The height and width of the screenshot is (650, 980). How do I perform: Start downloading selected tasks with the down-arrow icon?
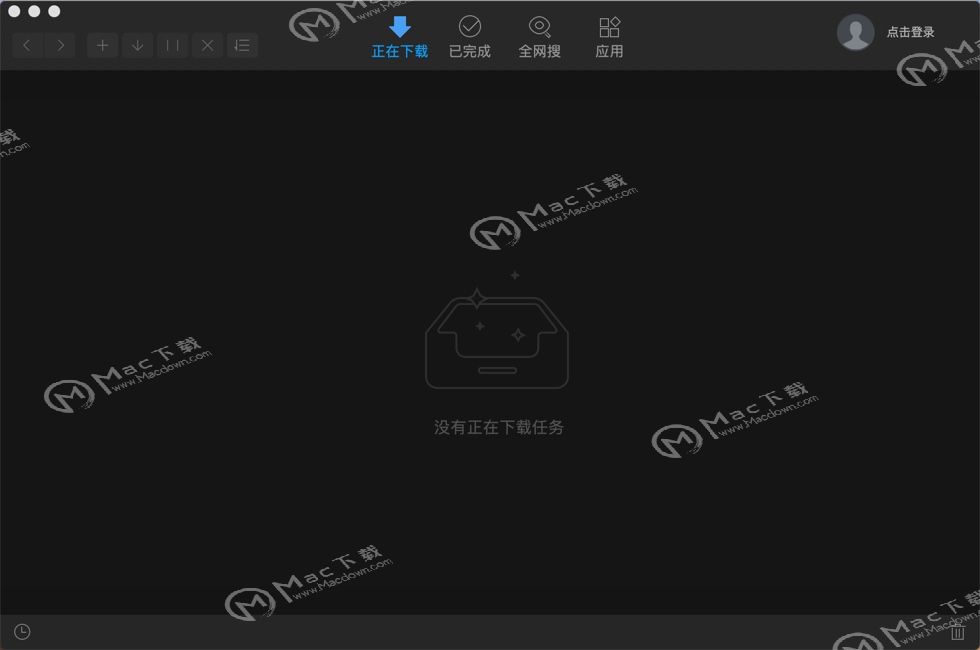point(137,45)
